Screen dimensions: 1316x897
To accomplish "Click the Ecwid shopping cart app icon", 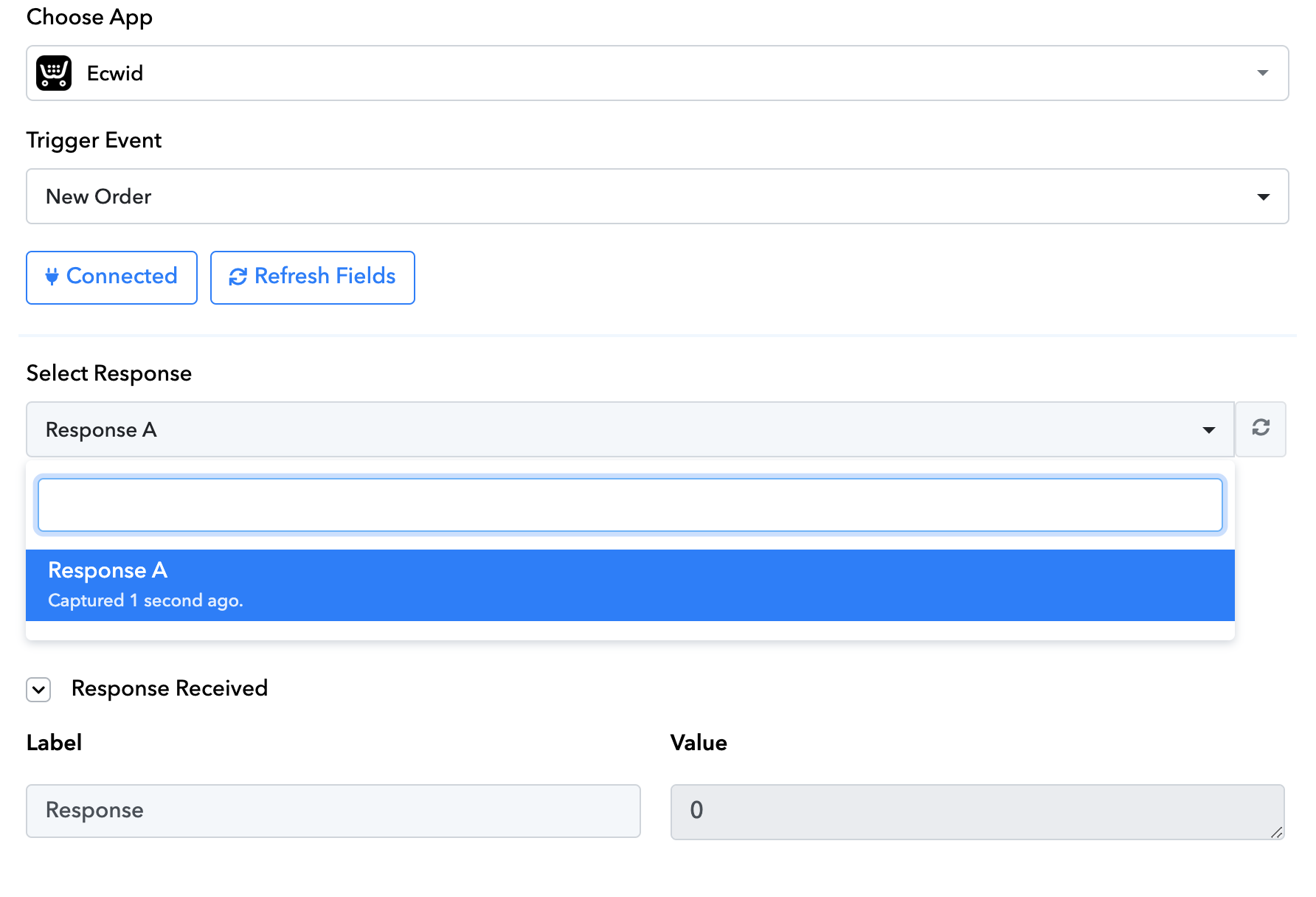I will [x=54, y=73].
